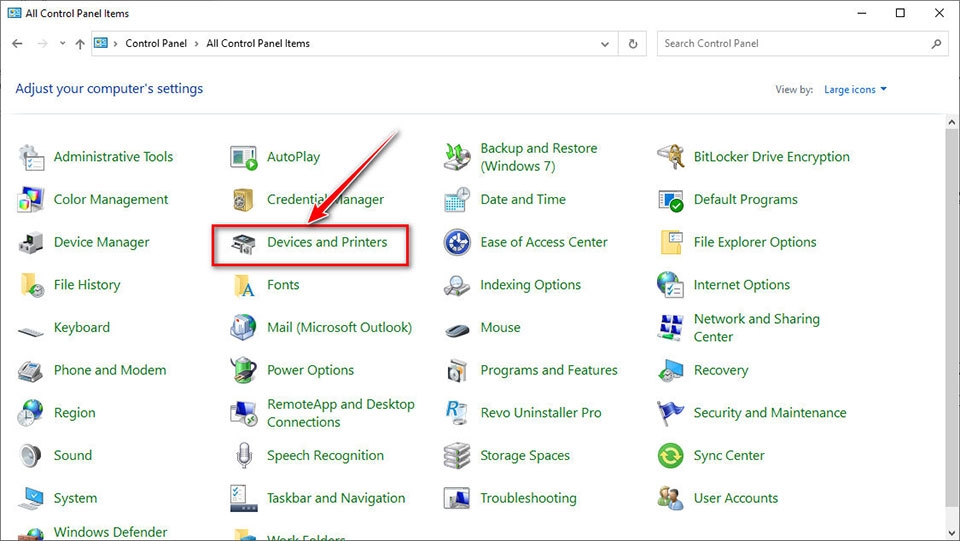This screenshot has width=960, height=541.
Task: Expand the recent locations chevron
Action: (62, 44)
